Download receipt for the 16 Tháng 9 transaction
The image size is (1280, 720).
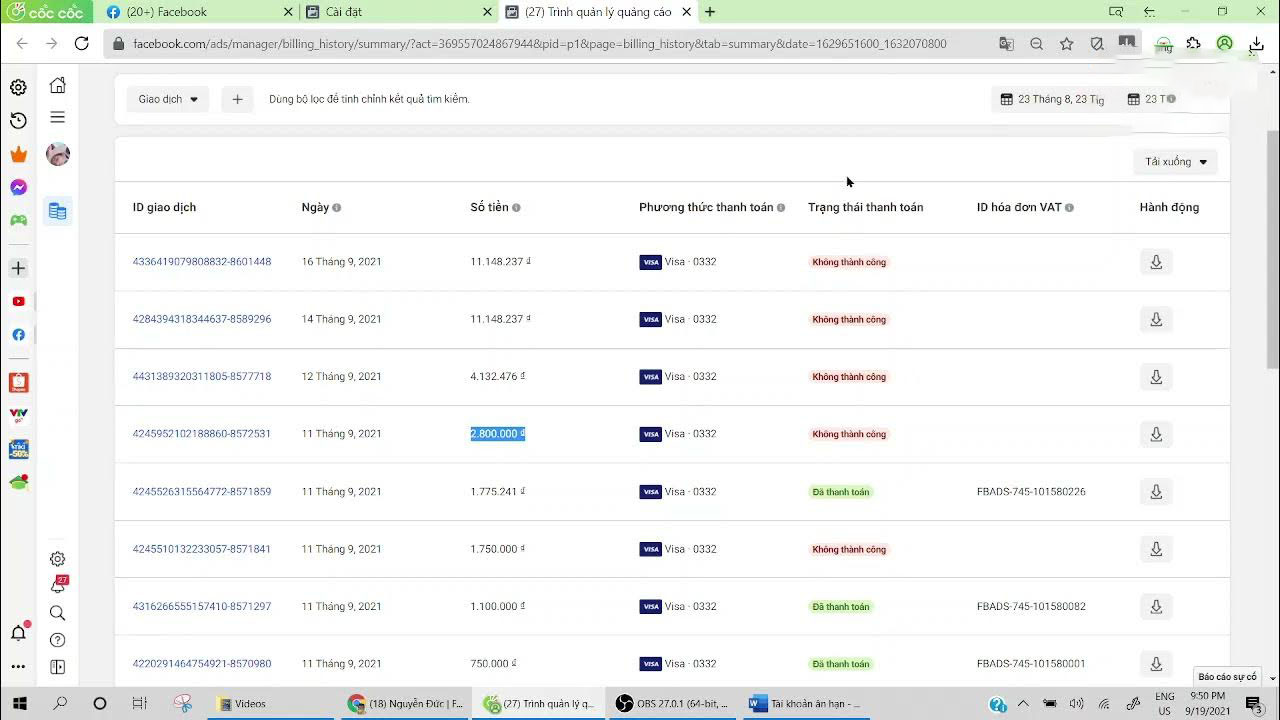1156,262
